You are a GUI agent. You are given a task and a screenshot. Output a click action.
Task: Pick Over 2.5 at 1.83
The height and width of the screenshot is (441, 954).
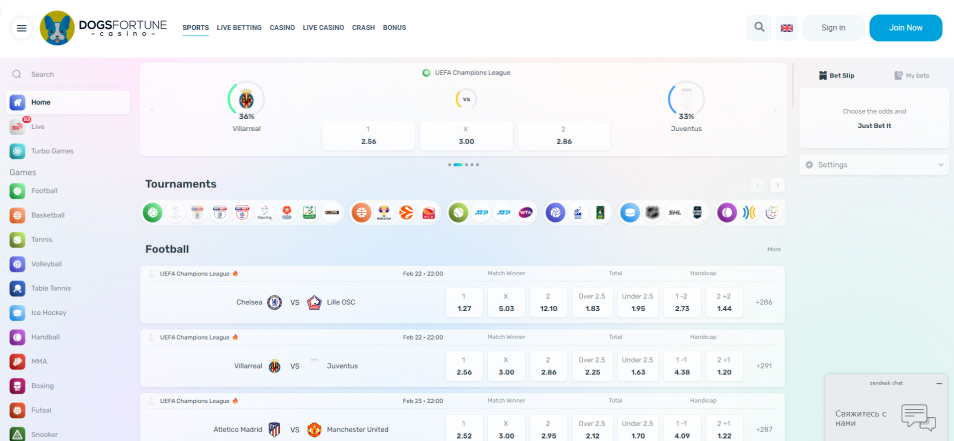592,302
